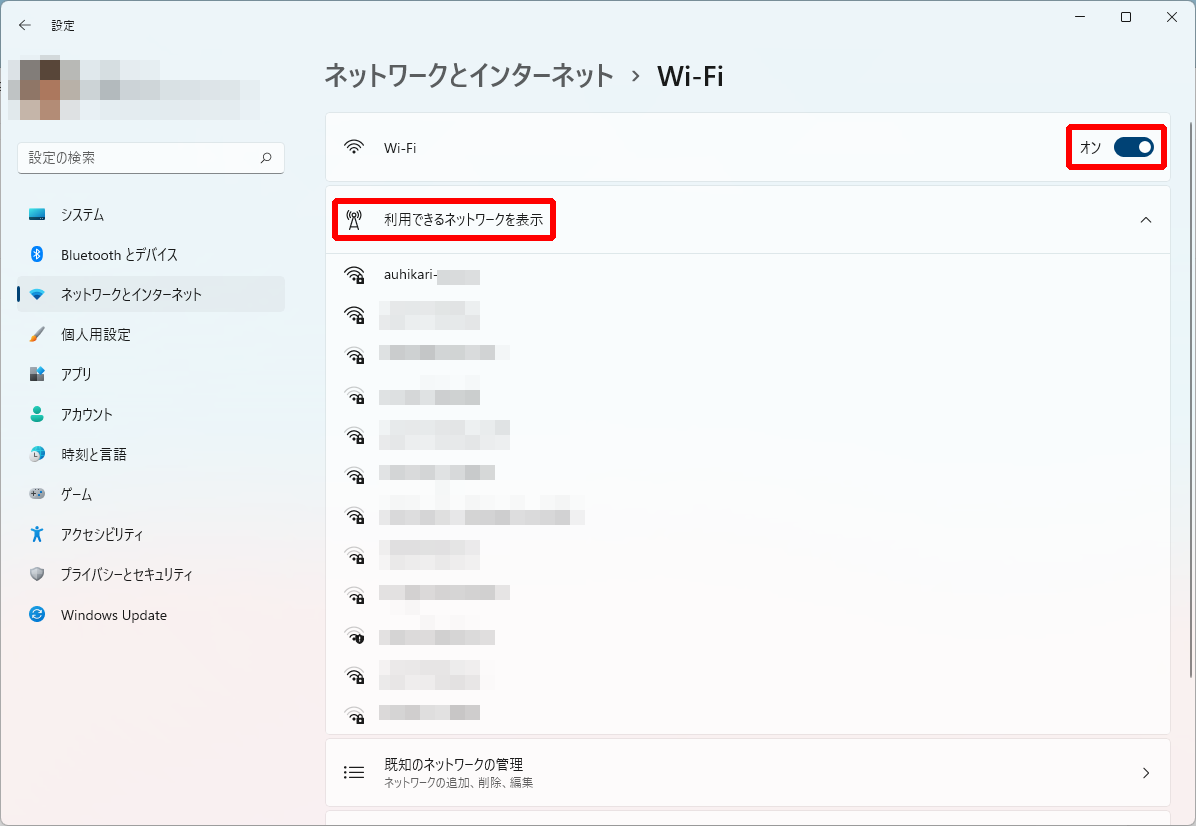This screenshot has height=826, width=1196.
Task: Select the auhikari Wi-Fi network
Action: (x=431, y=276)
